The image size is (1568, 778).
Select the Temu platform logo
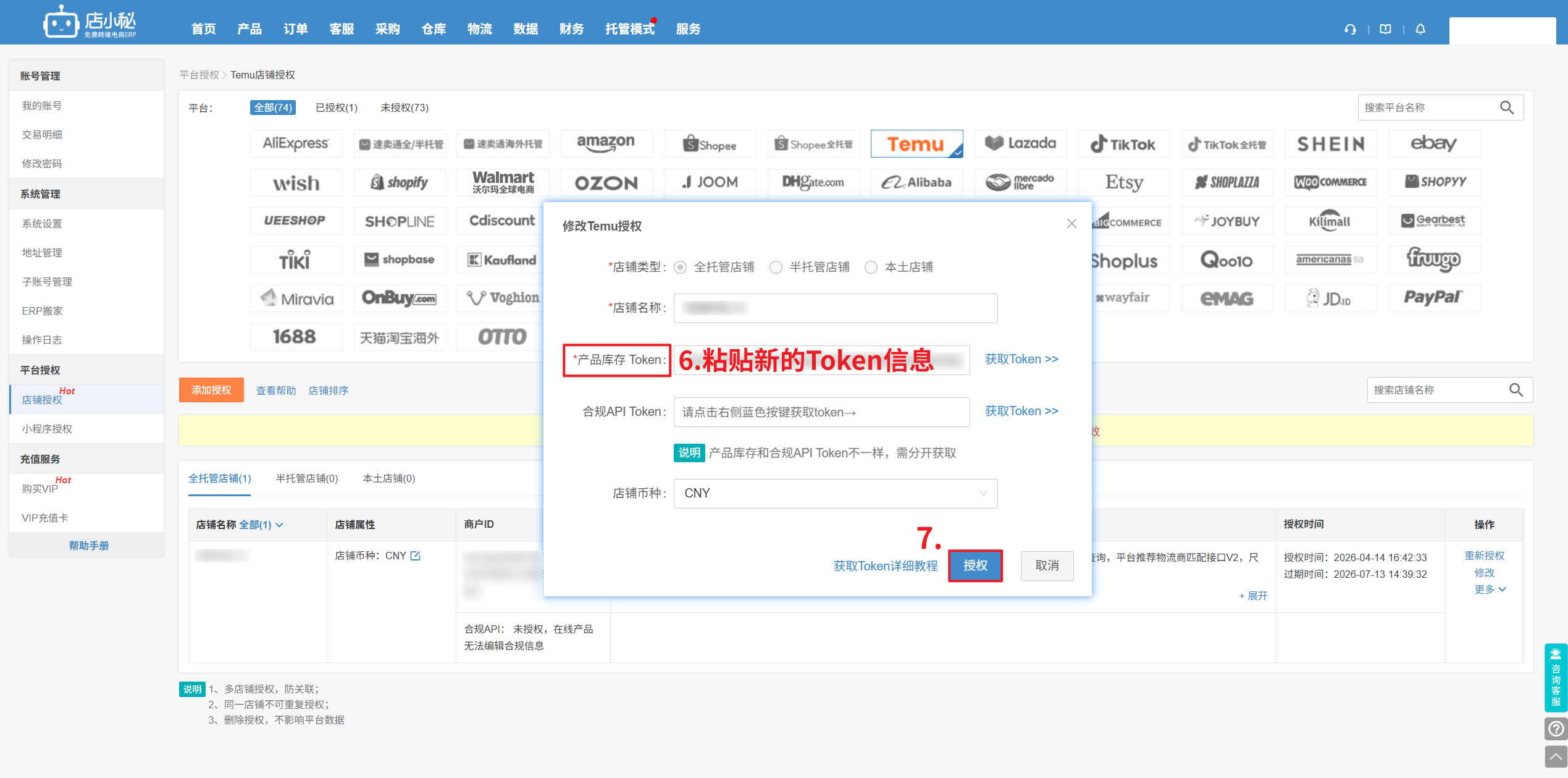point(916,144)
